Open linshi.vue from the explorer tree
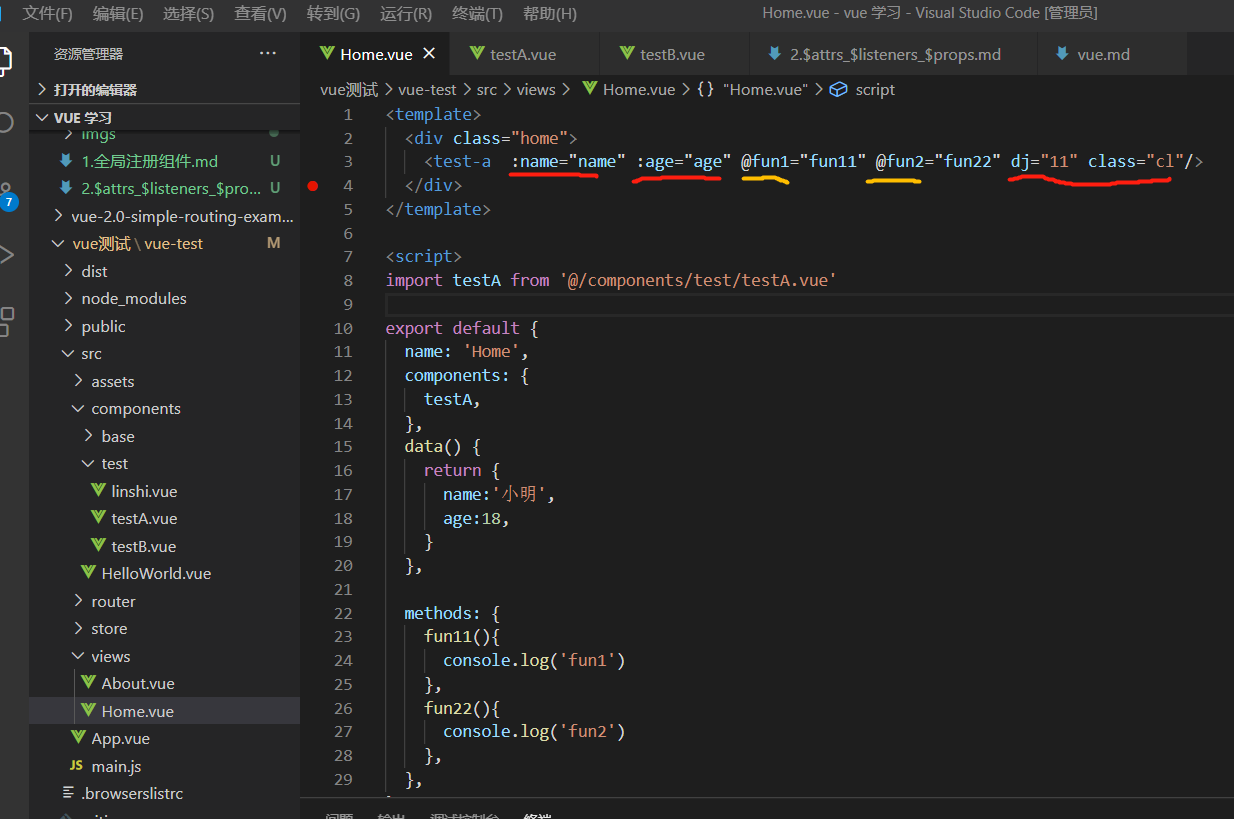 tap(144, 492)
